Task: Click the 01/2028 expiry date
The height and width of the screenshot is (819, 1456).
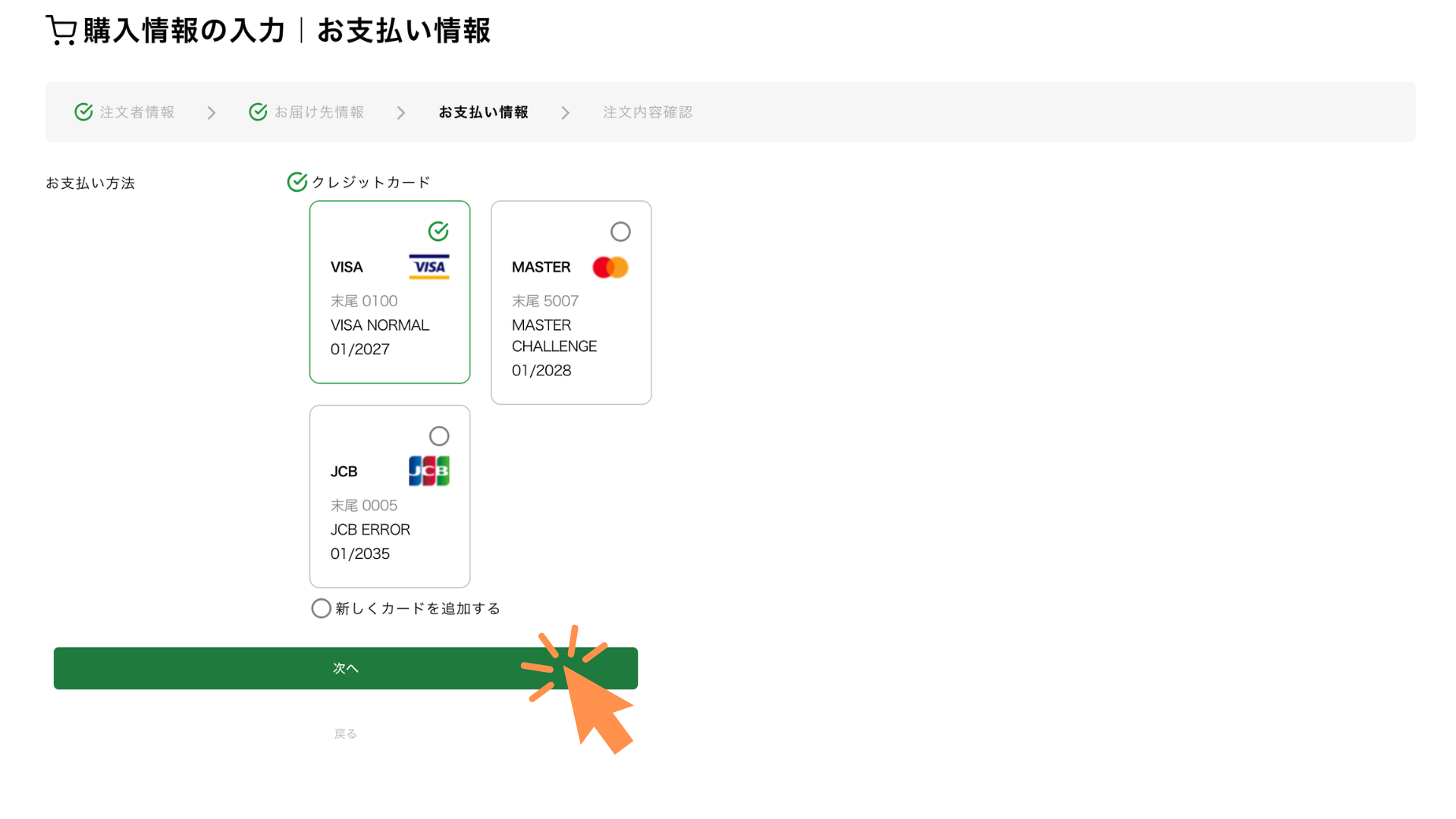Action: click(541, 371)
